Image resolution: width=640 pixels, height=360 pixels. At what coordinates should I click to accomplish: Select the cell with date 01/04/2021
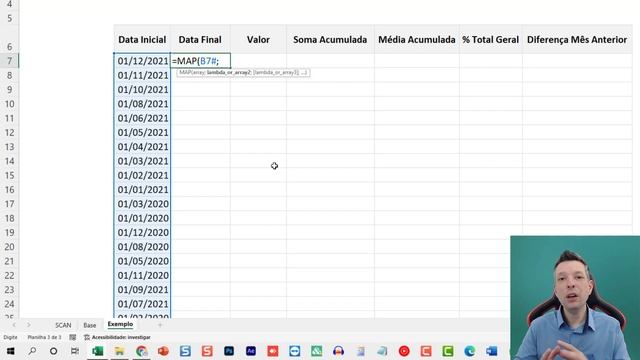pyautogui.click(x=142, y=147)
